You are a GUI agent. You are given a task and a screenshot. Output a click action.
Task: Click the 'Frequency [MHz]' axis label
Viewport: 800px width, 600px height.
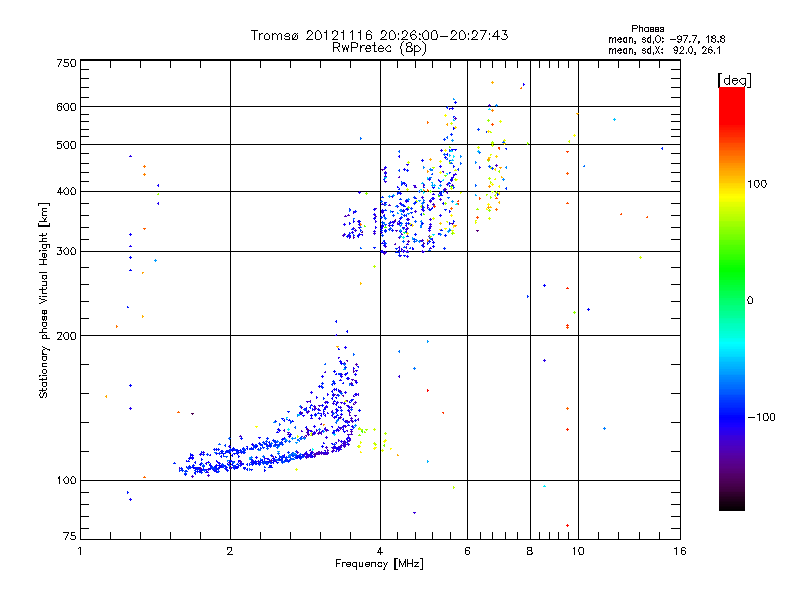[379, 564]
